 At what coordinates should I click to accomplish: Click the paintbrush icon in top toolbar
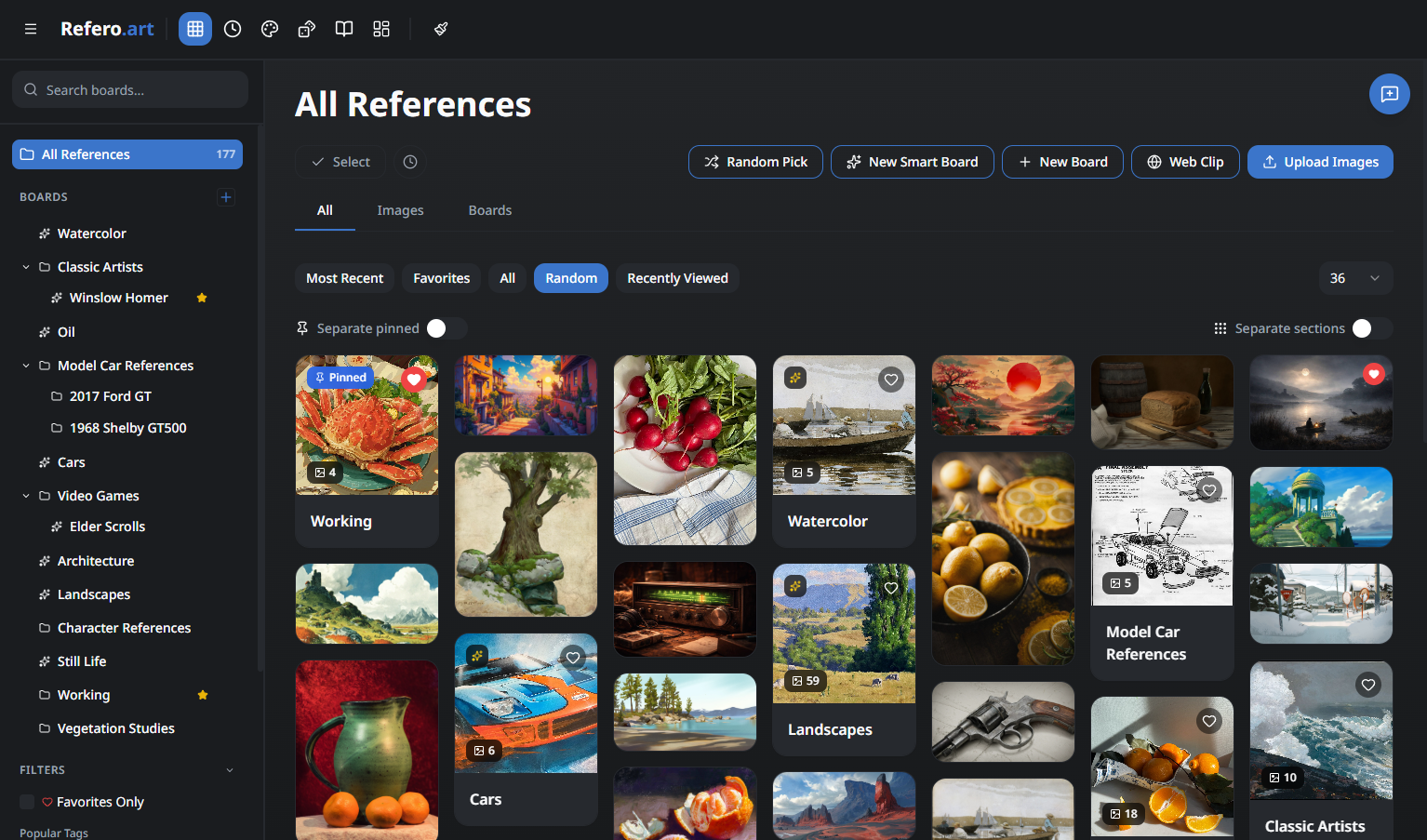(x=441, y=29)
